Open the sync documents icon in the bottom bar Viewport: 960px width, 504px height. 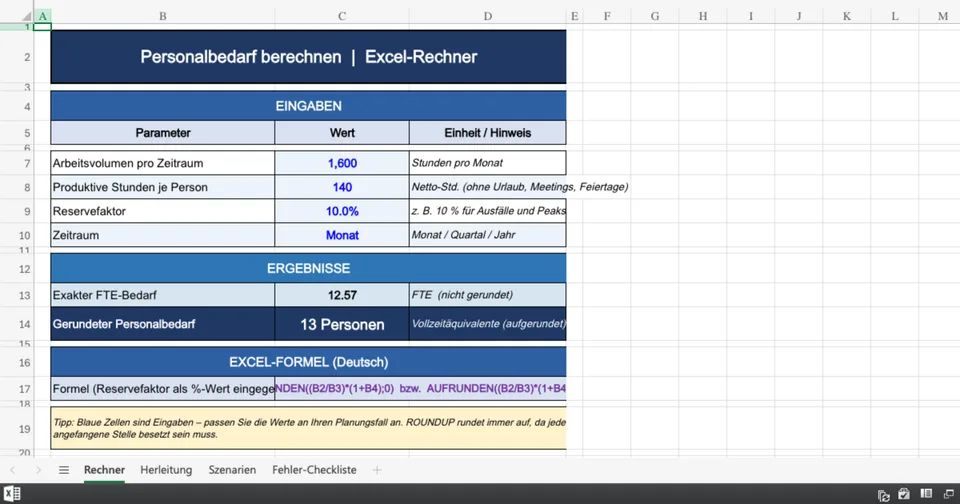click(883, 495)
